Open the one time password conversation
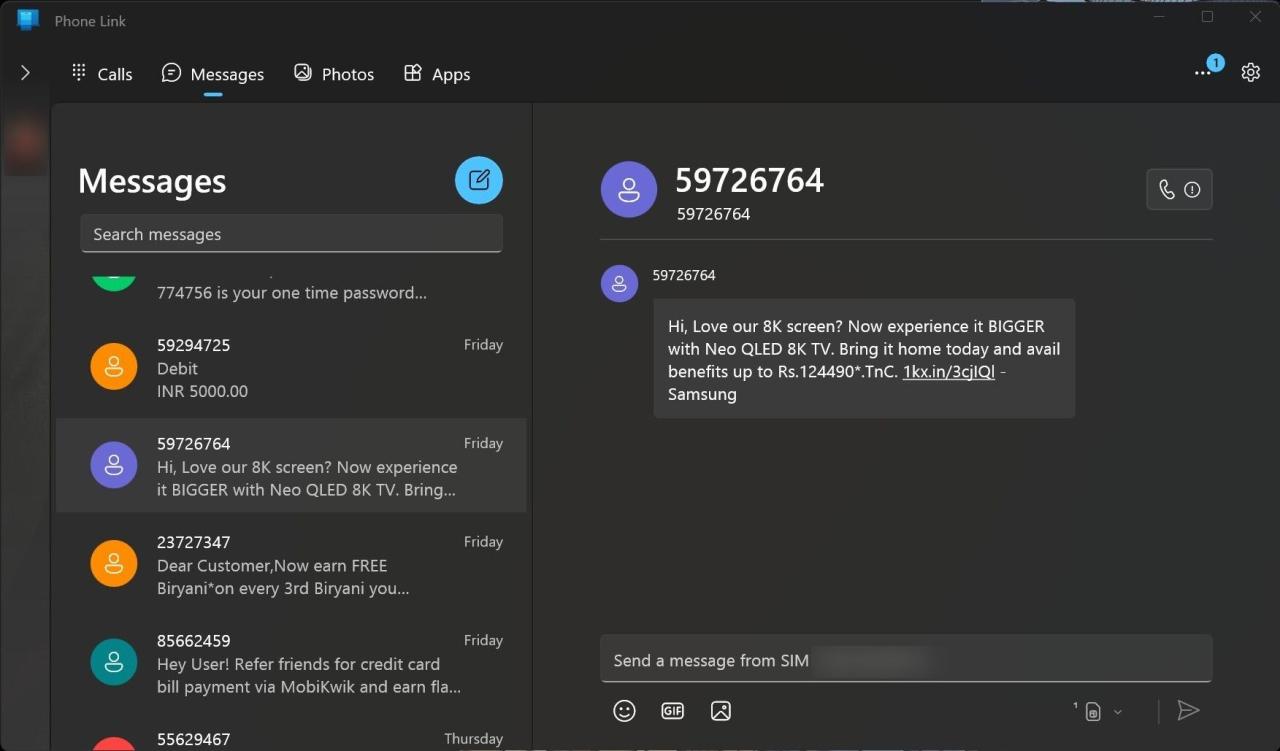 (291, 293)
